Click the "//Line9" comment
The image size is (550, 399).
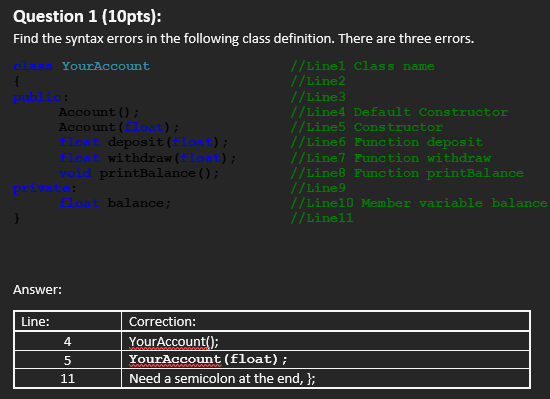click(318, 188)
